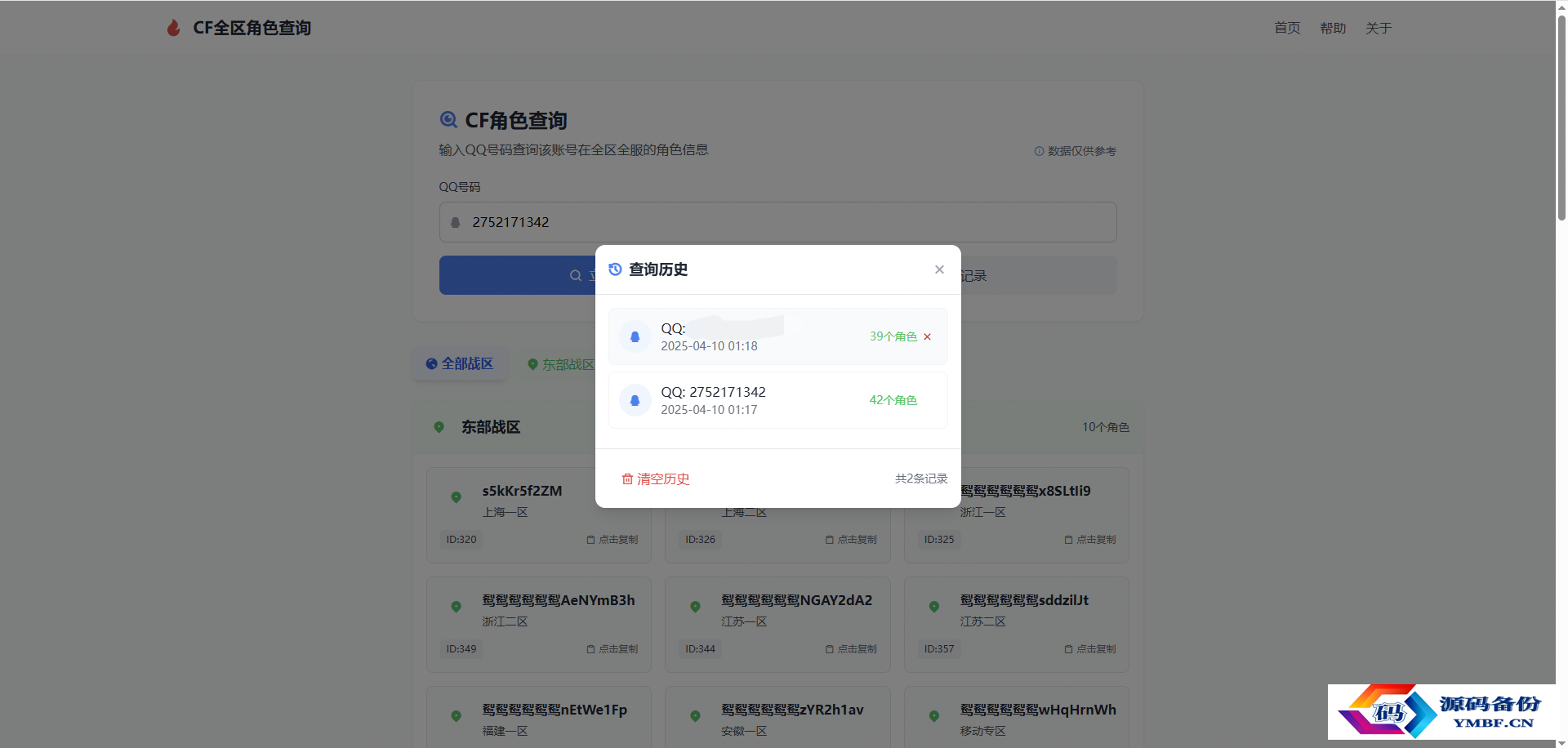
Task: Click 点击复制 on ID:320 card
Action: point(612,540)
